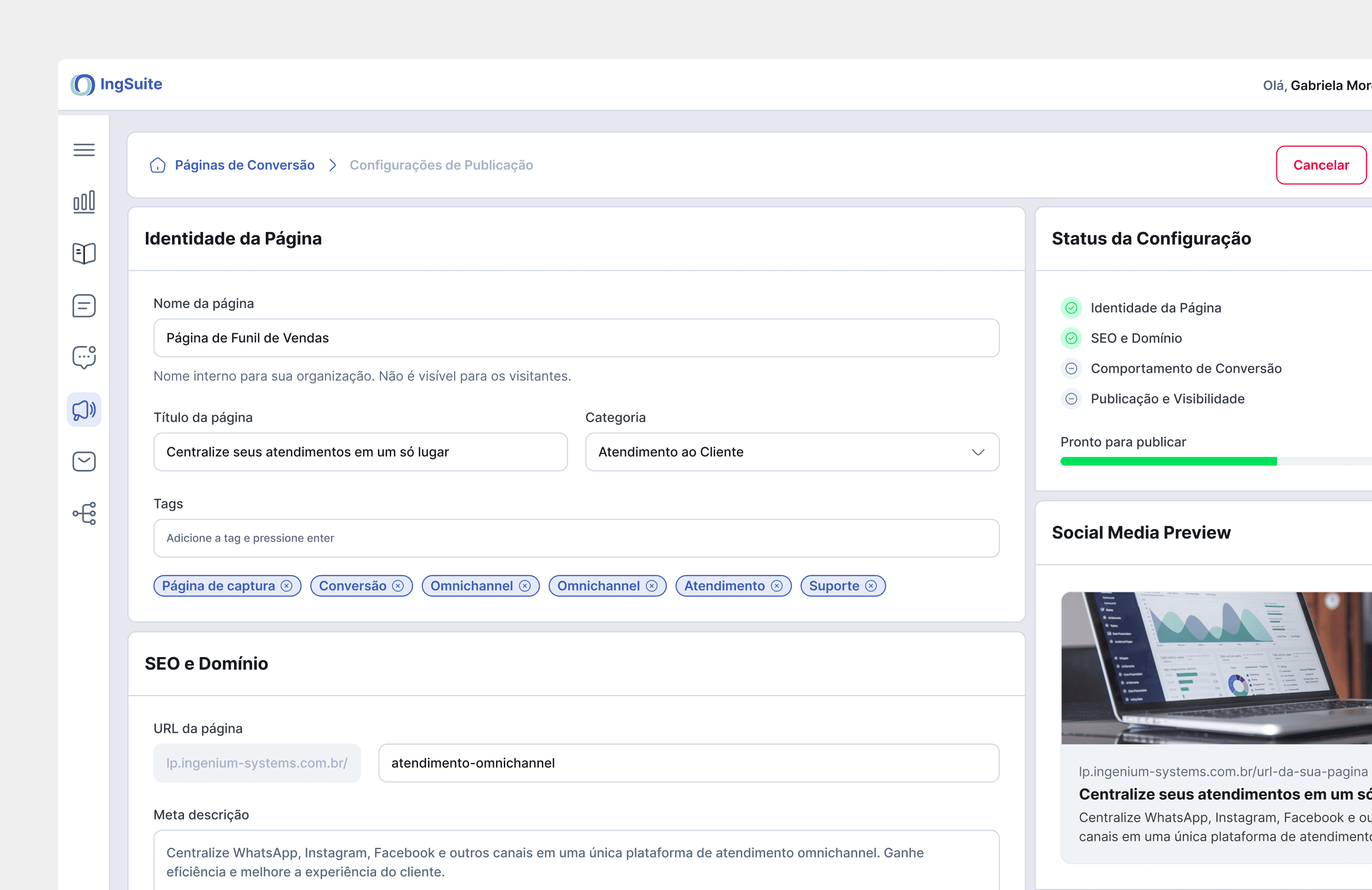Open the hamburger menu in sidebar
1372x890 pixels.
coord(84,150)
